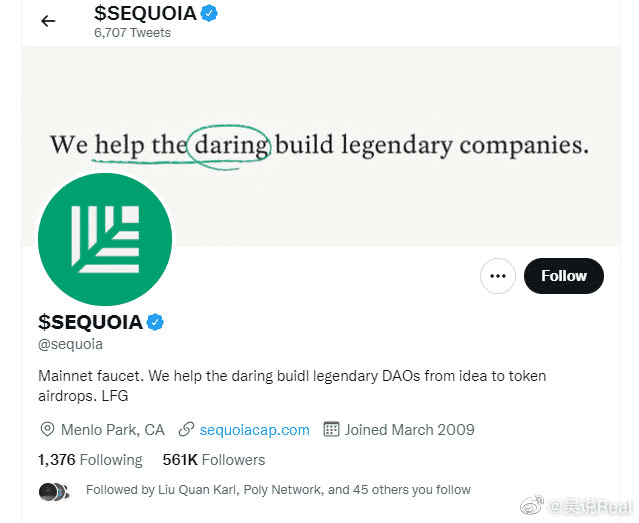The width and height of the screenshot is (639, 523).
Task: Click the Menlo Park location pin icon
Action: point(47,430)
